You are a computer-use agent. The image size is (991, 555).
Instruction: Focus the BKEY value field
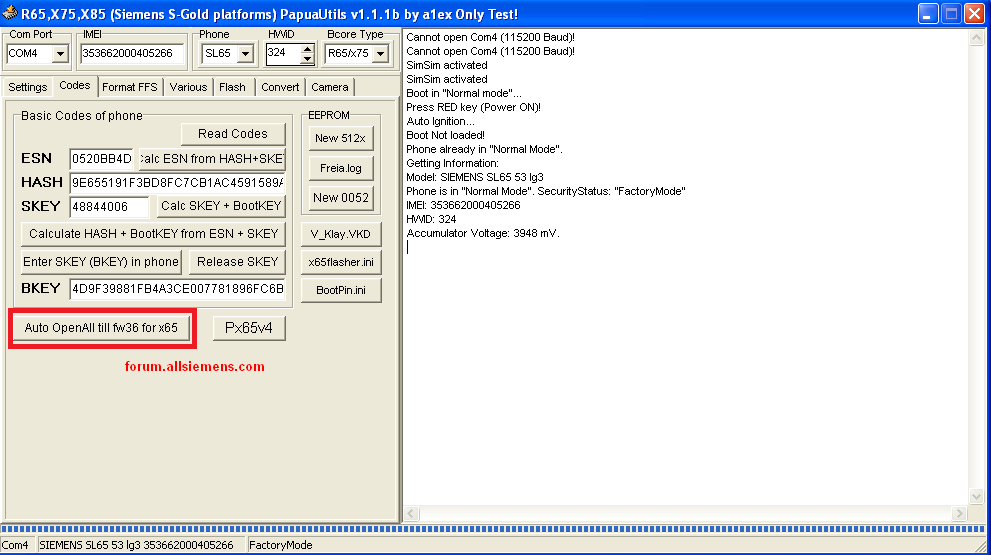177,289
